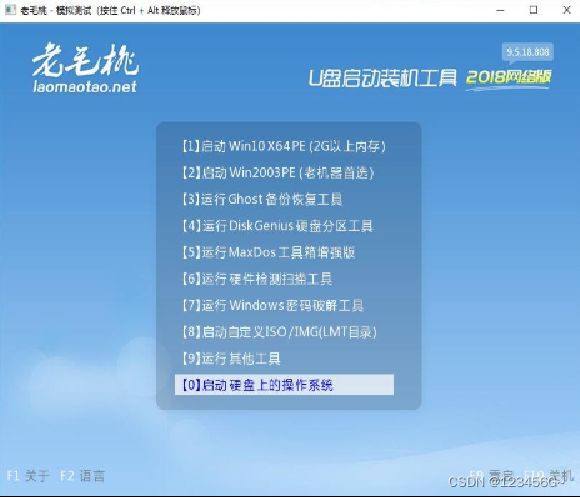This screenshot has width=580, height=497.
Task: Click F10 关机 shutdown option
Action: pyautogui.click(x=548, y=475)
